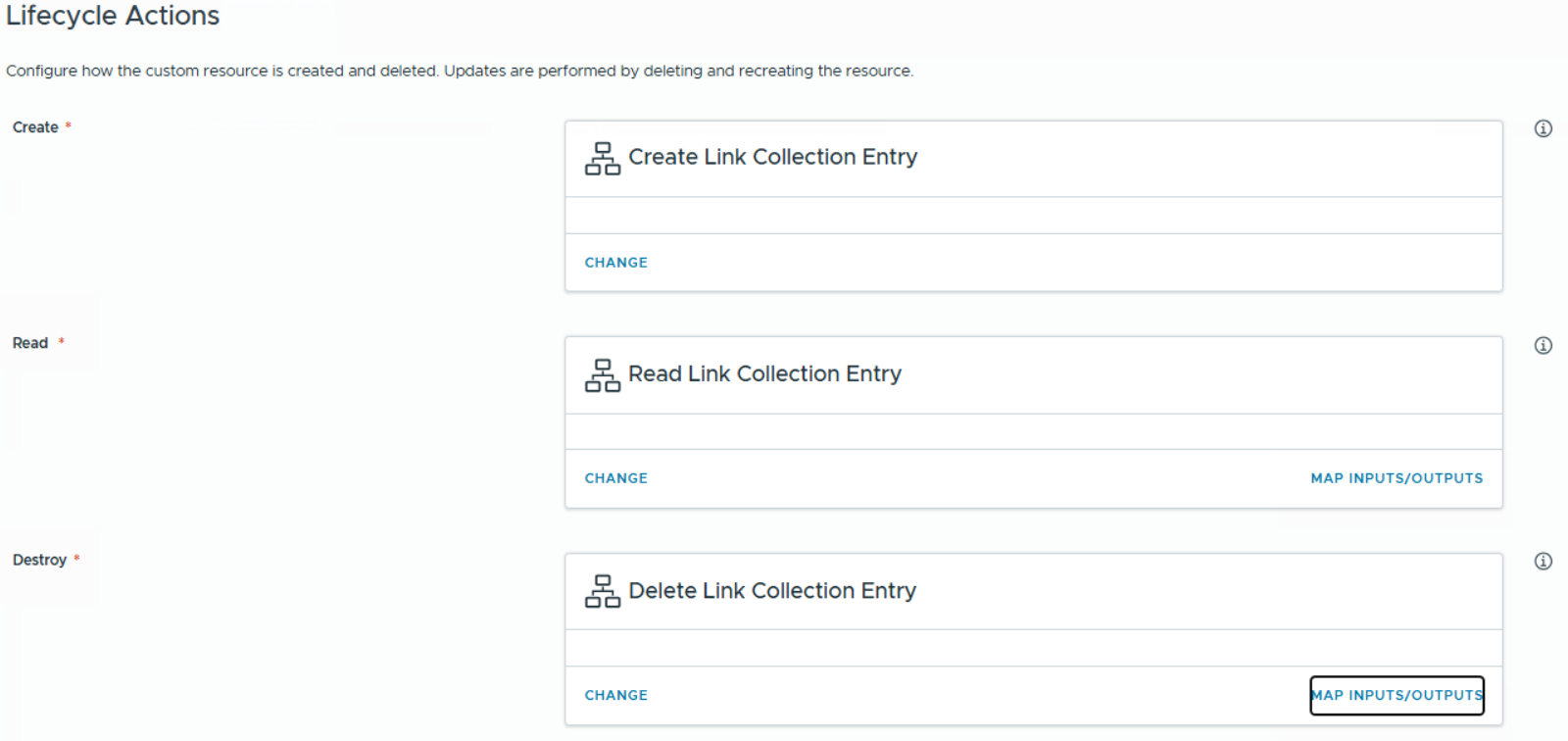Open MAP INPUTS/OUTPUTS for the Read workflow
1568x741 pixels.
coord(1396,478)
